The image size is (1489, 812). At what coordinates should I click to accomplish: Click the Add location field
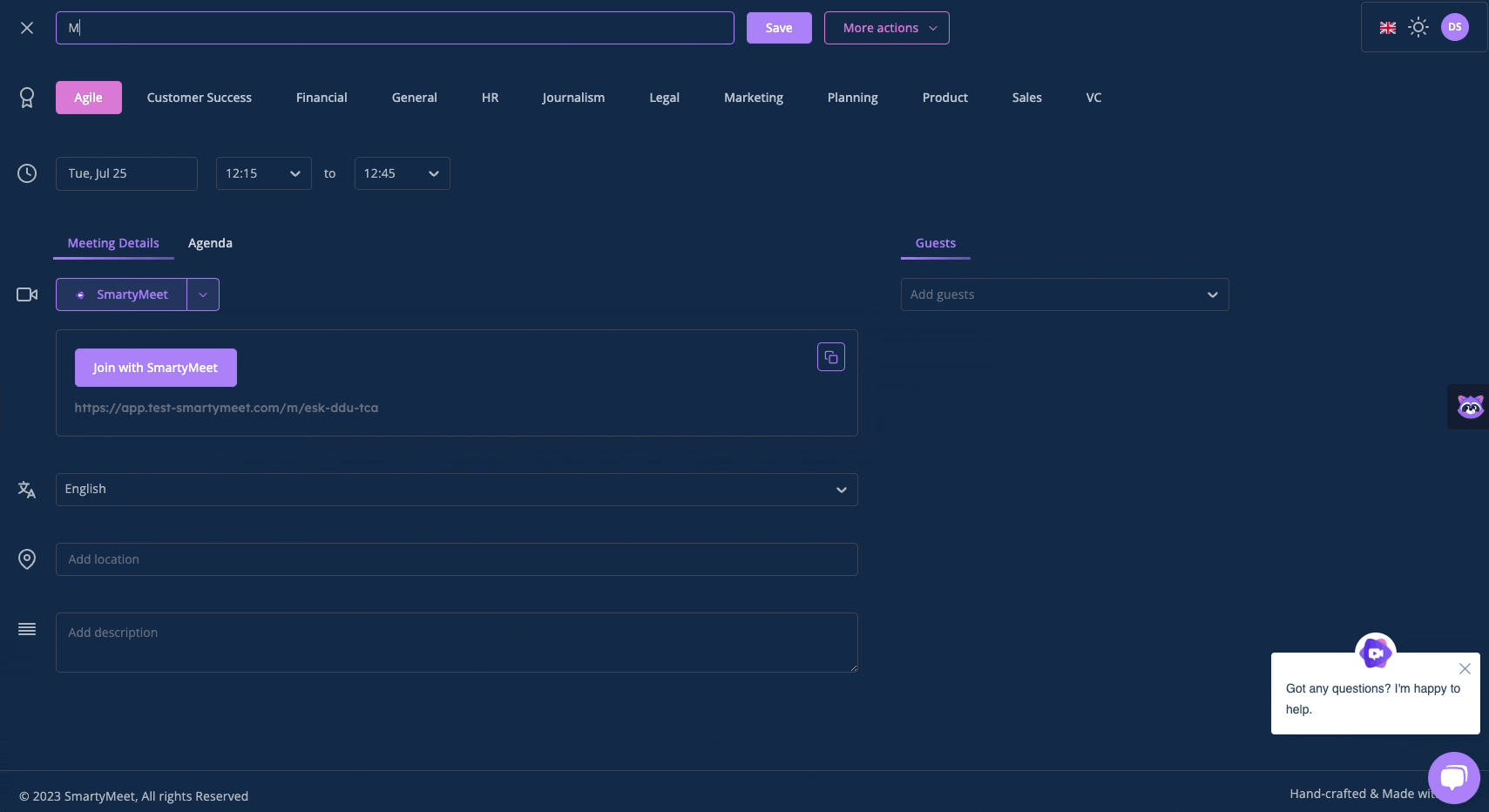[x=457, y=559]
